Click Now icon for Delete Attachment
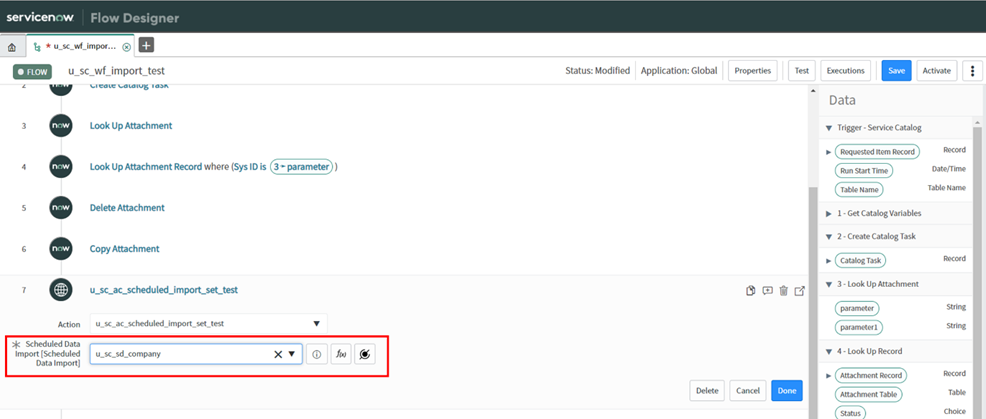This screenshot has width=986, height=419. 61,208
